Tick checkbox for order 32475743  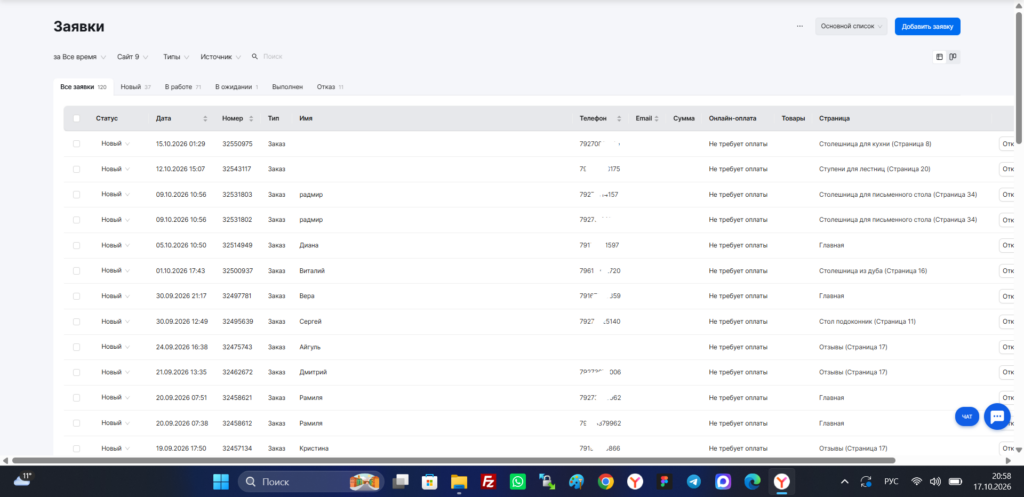tap(76, 347)
